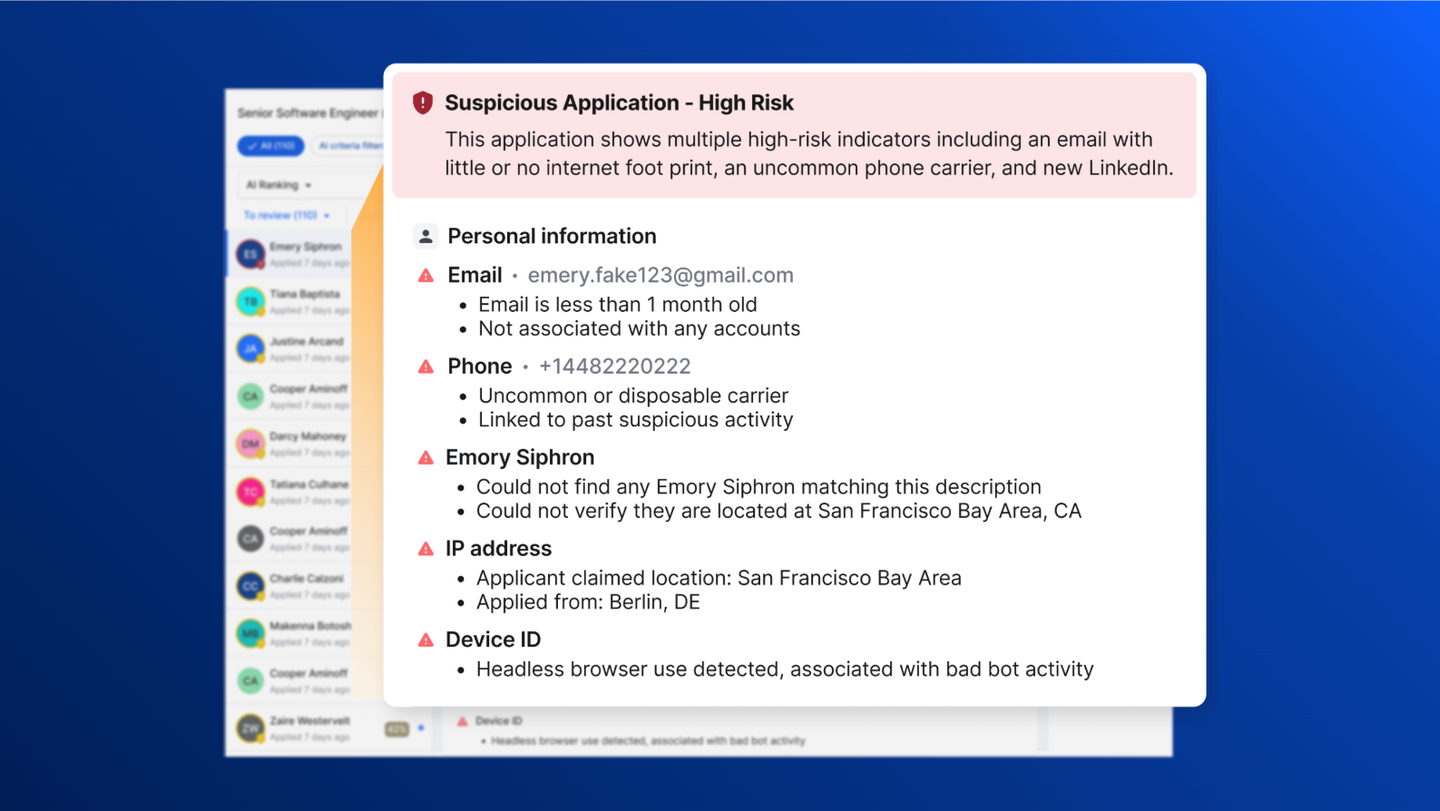
Task: Click the red shield alert icon
Action: (x=423, y=102)
